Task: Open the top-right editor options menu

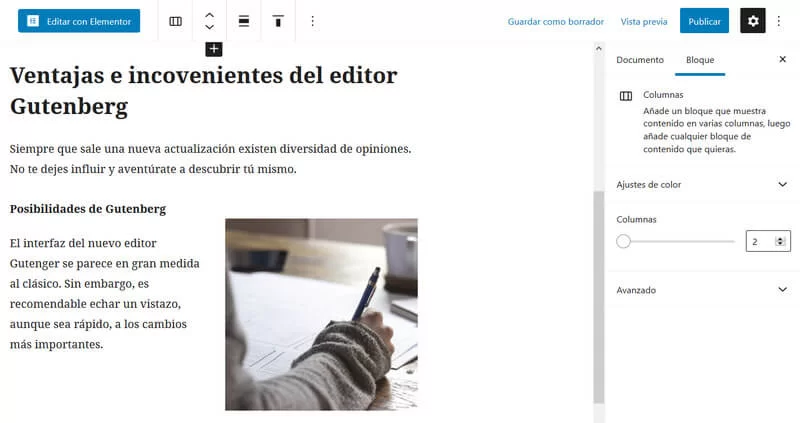Action: (779, 21)
